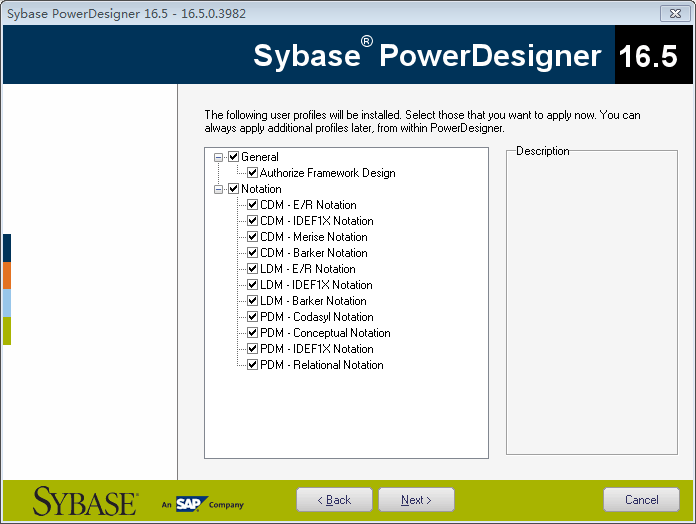Uncheck the General profile group checkbox

[x=233, y=157]
